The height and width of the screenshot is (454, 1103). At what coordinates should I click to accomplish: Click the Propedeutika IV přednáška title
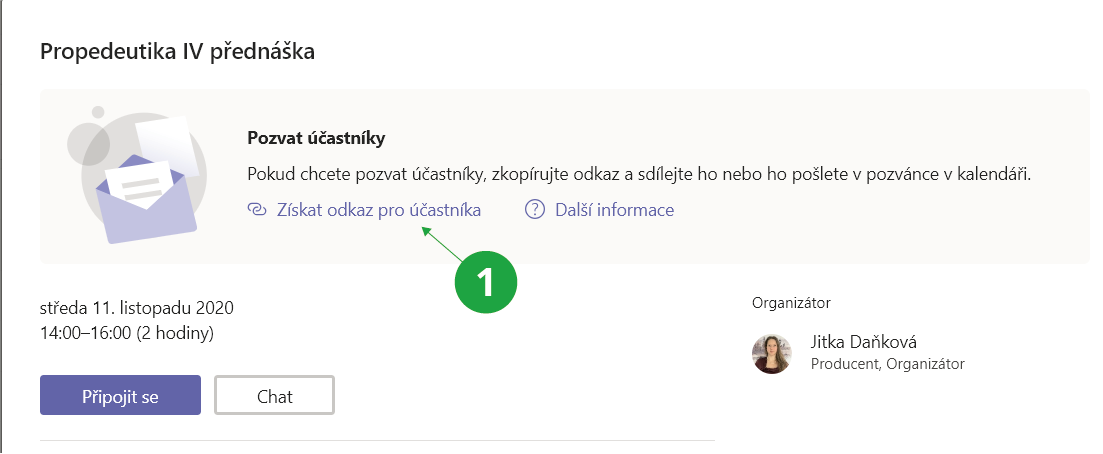(178, 51)
